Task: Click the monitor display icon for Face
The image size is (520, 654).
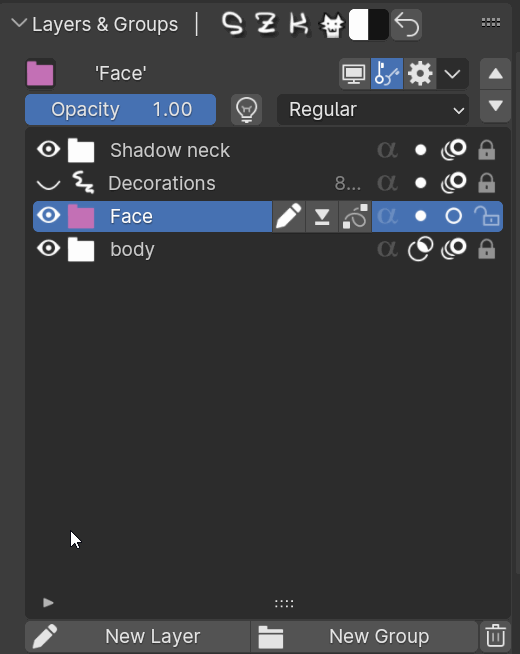Action: coord(354,74)
